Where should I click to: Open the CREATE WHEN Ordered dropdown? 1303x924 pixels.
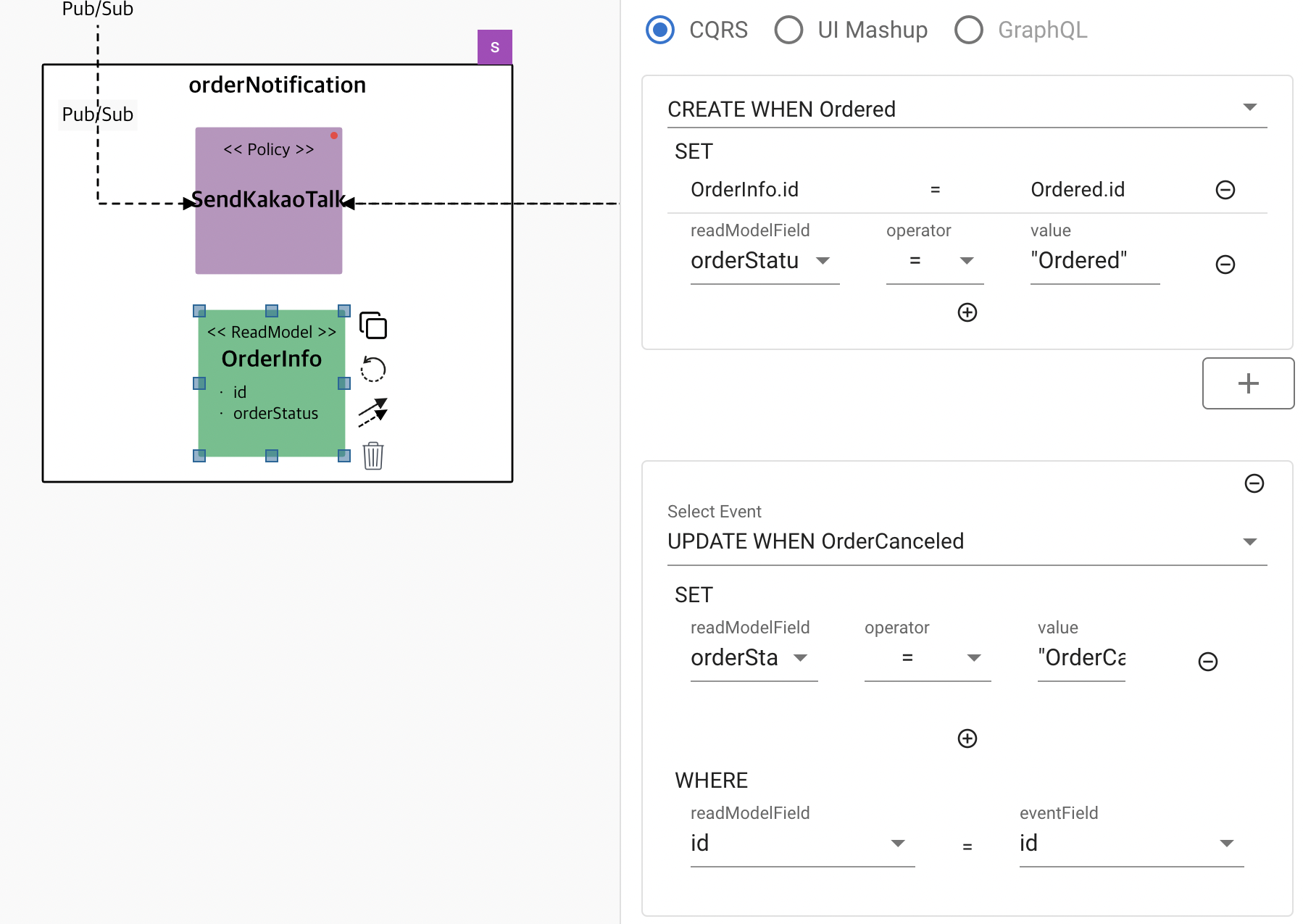967,109
